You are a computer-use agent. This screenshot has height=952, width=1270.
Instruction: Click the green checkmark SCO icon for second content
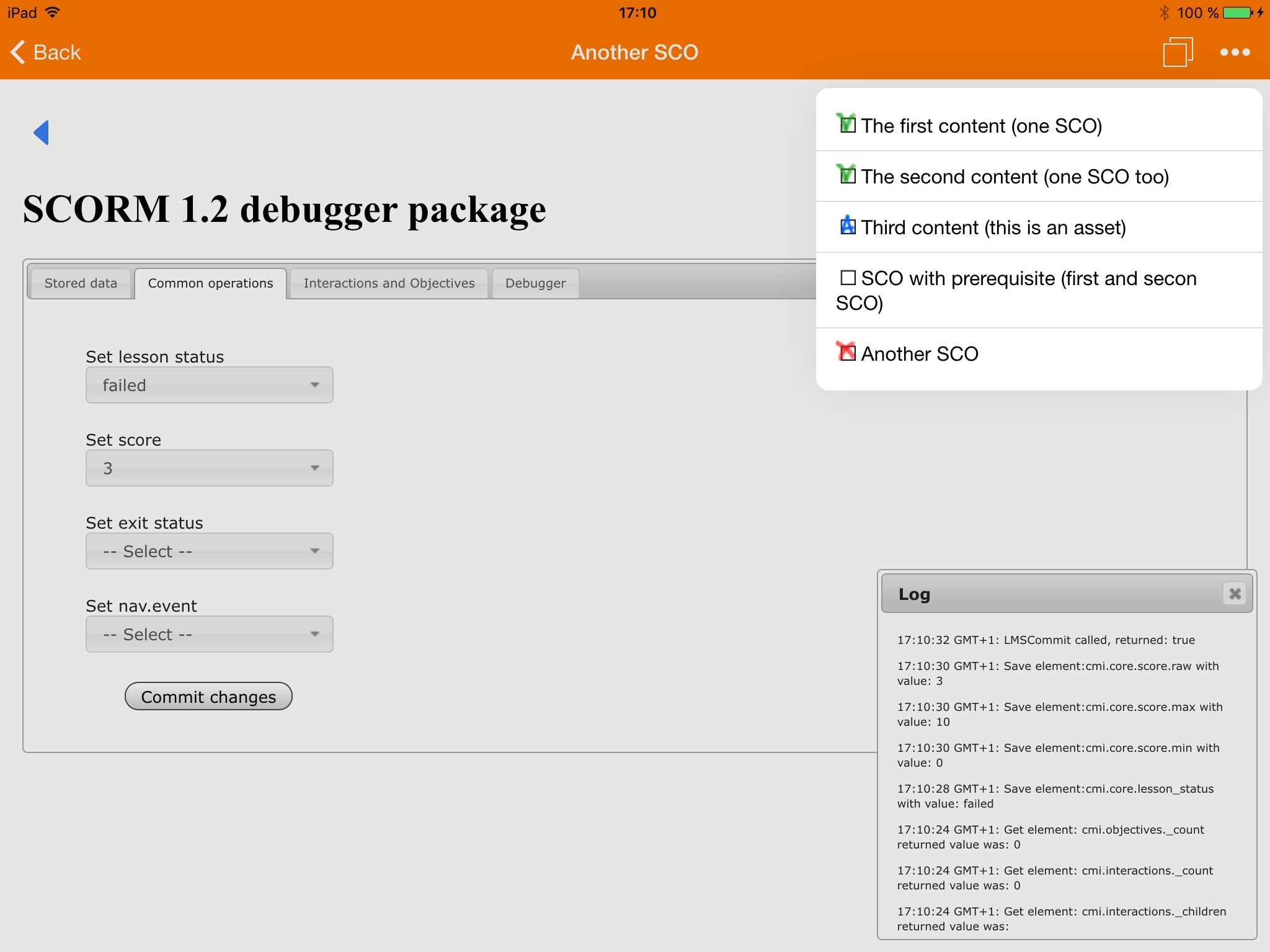pyautogui.click(x=849, y=176)
